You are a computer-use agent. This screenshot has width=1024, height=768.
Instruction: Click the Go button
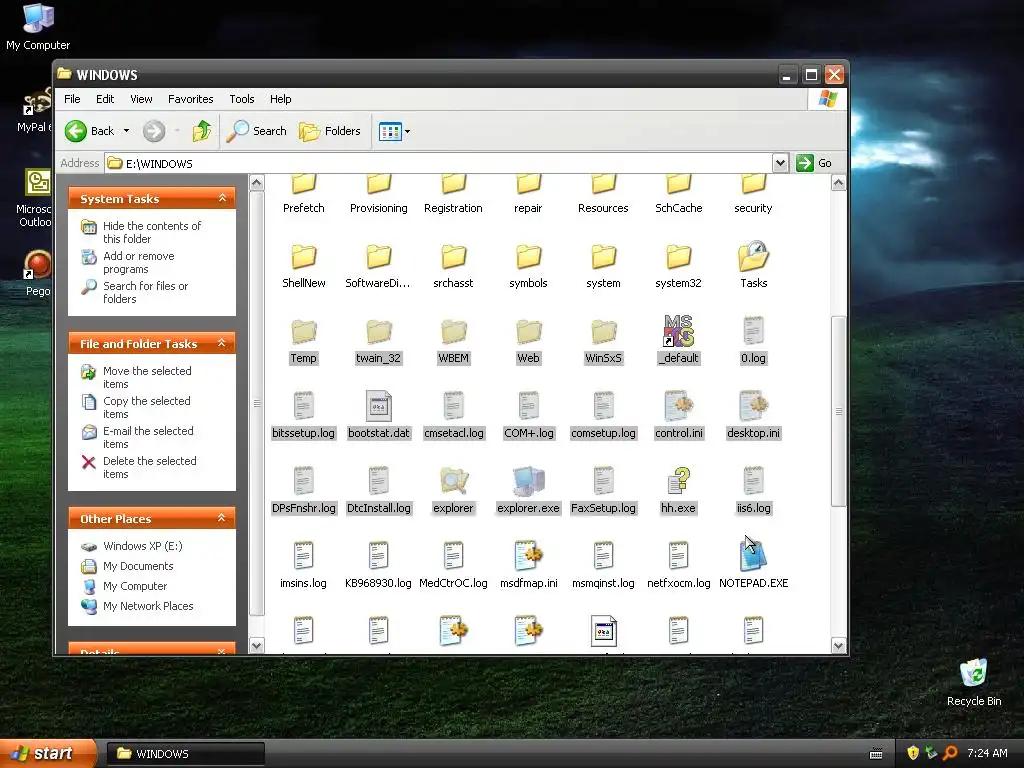click(x=814, y=163)
